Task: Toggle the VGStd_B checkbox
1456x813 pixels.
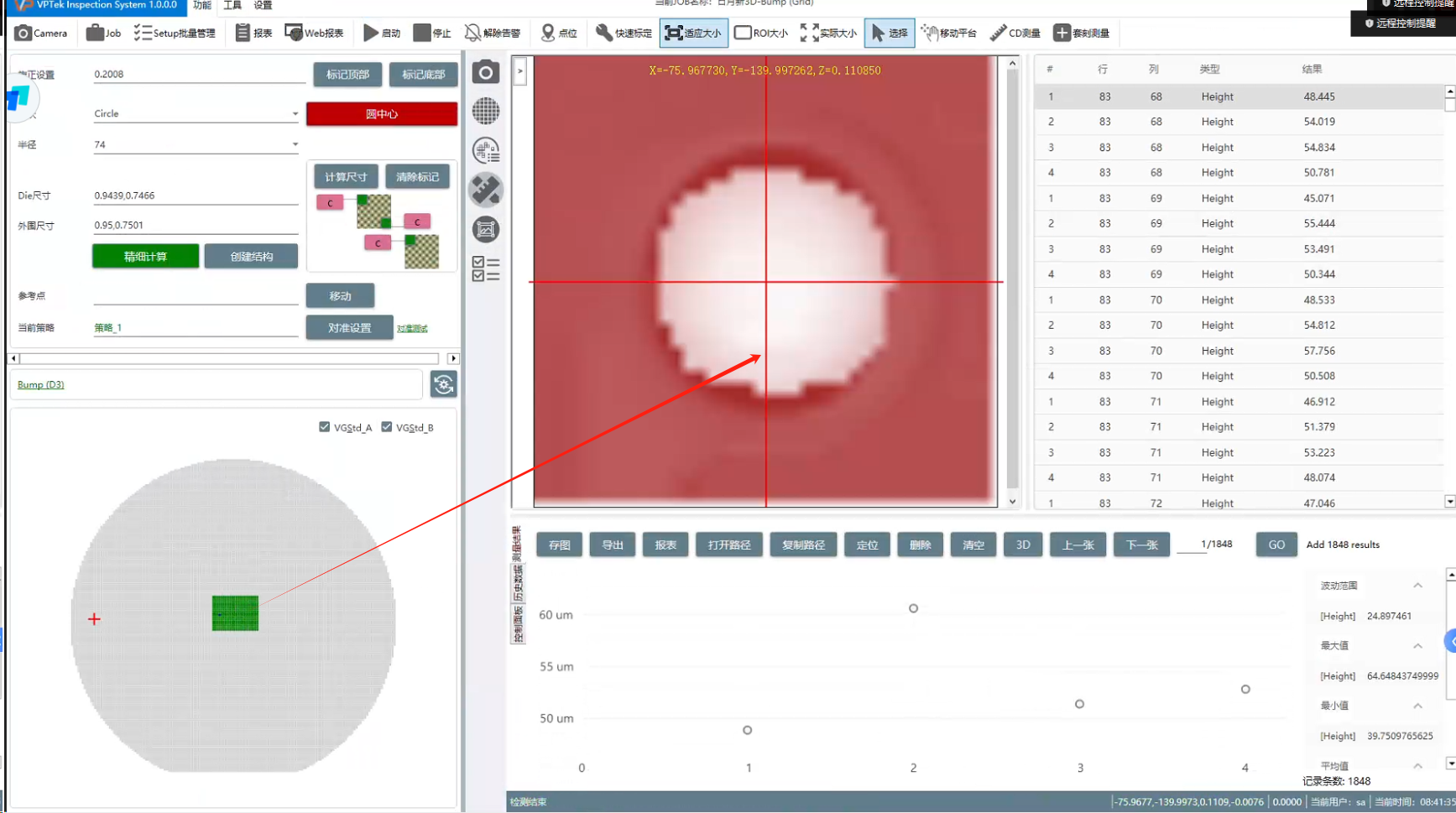Action: click(x=387, y=427)
